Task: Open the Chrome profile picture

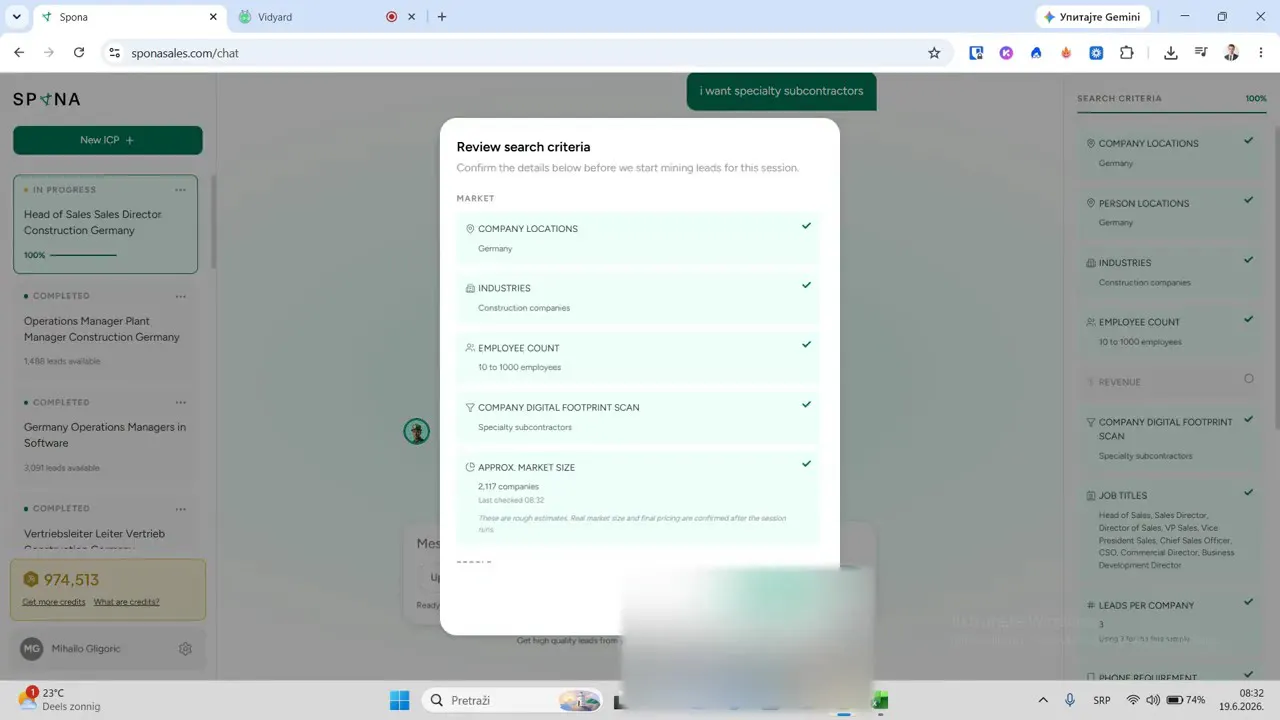Action: (x=1232, y=53)
